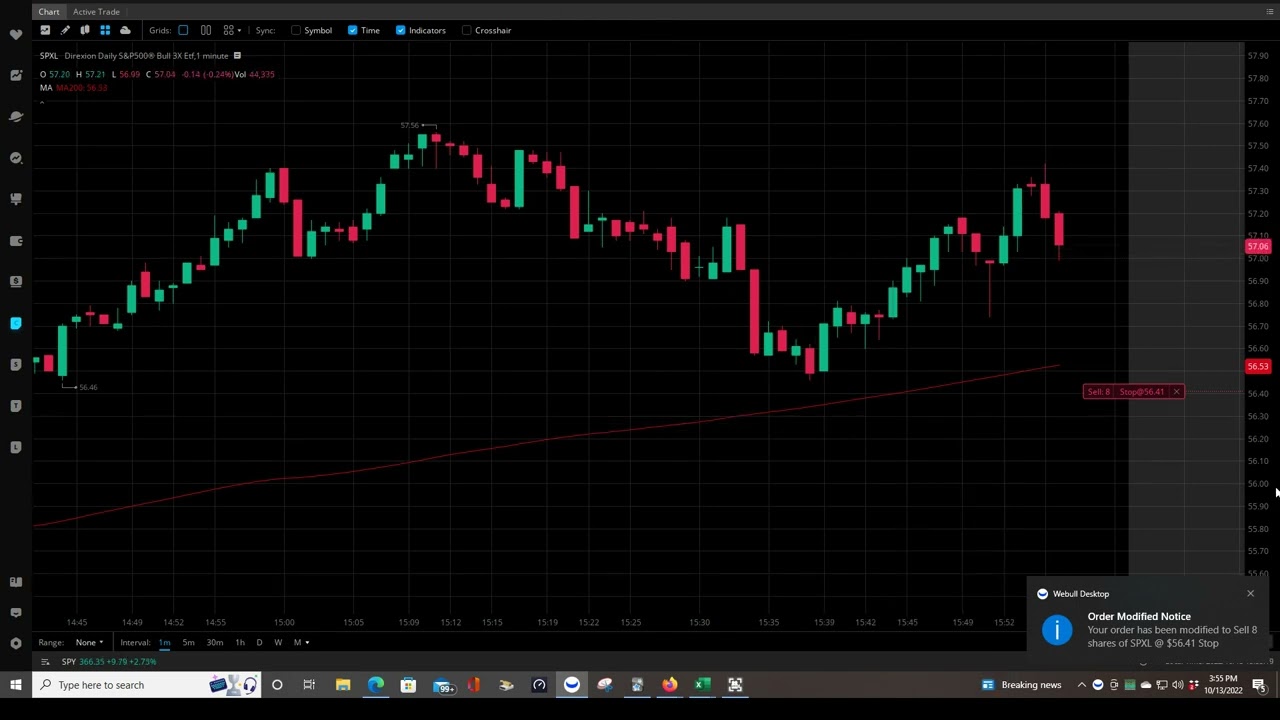Viewport: 1280px width, 720px height.
Task: Dismiss the Webull Desktop notification
Action: [1250, 593]
